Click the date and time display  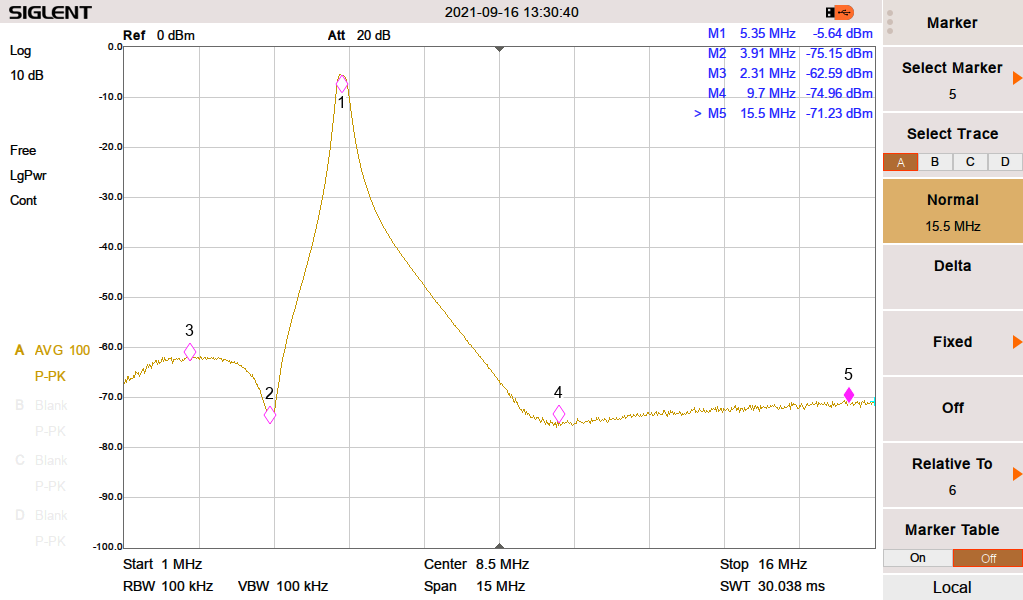click(512, 12)
